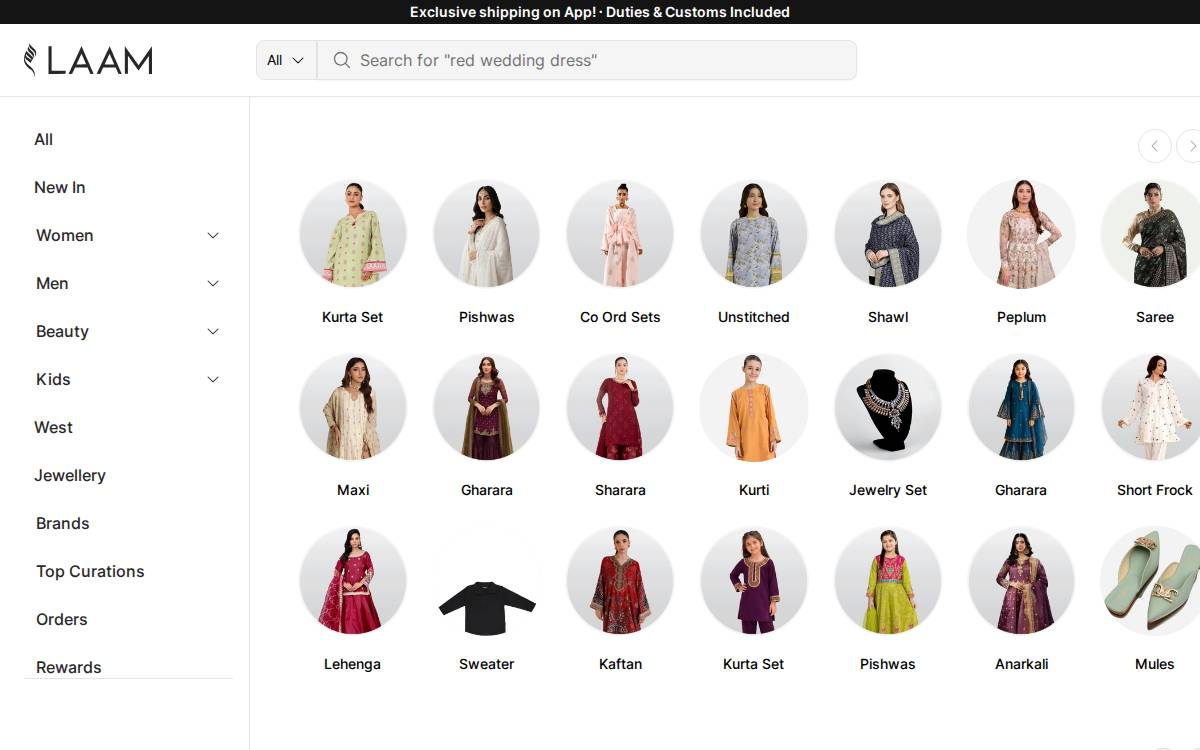Open Brands in the sidebar
Screen dimensions: 1200x750
click(62, 523)
